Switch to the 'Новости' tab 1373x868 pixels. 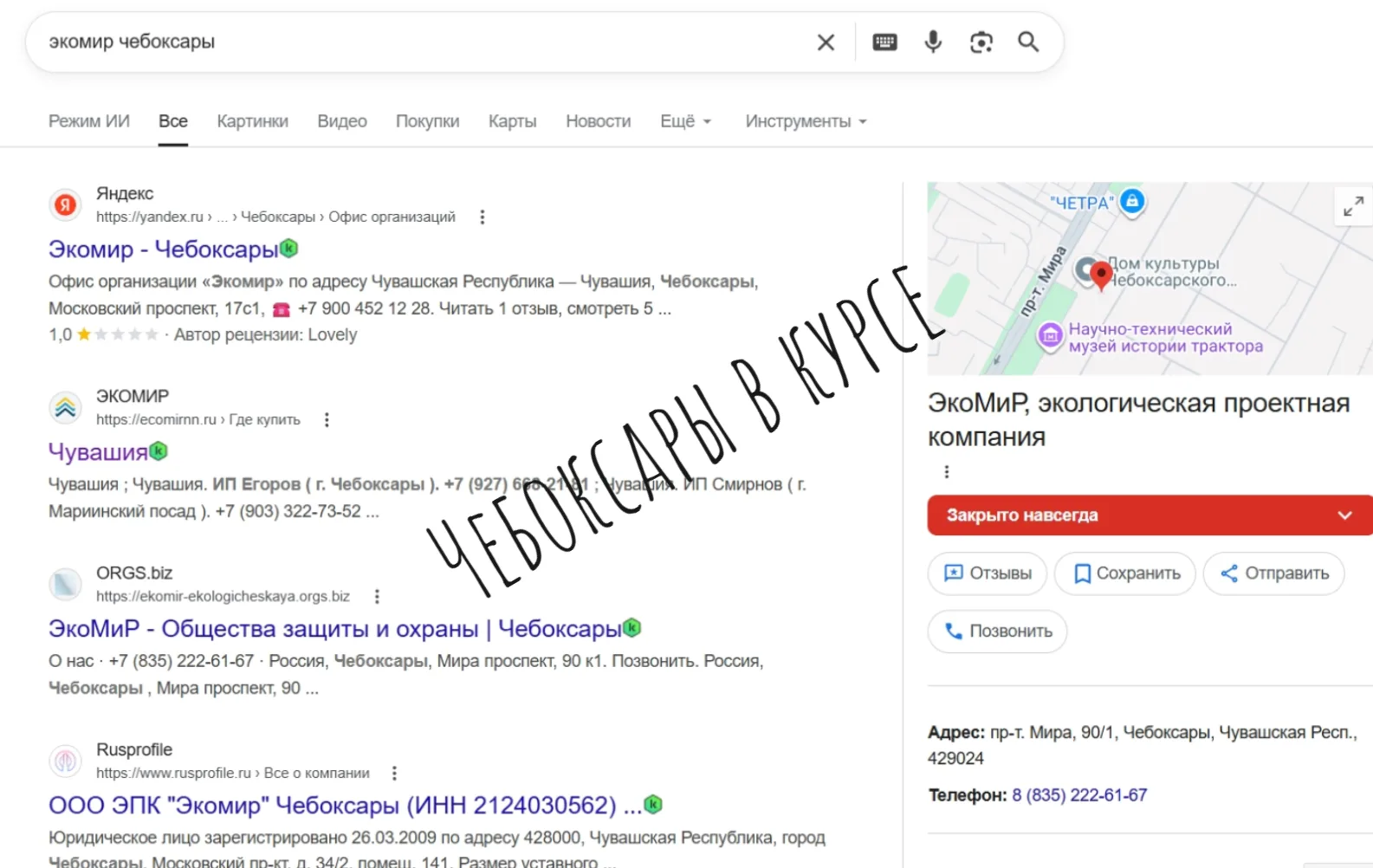click(x=598, y=122)
